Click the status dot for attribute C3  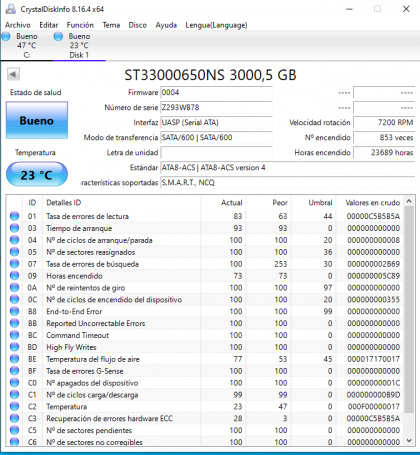(x=14, y=418)
